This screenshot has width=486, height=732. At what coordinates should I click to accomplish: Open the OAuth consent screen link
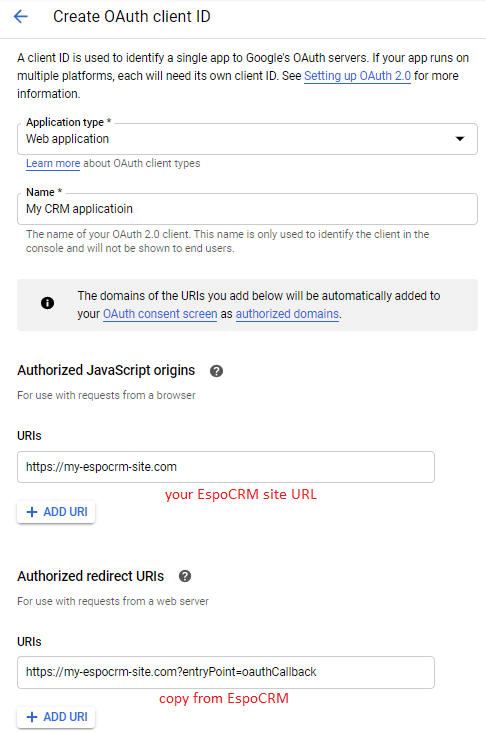pyautogui.click(x=160, y=314)
